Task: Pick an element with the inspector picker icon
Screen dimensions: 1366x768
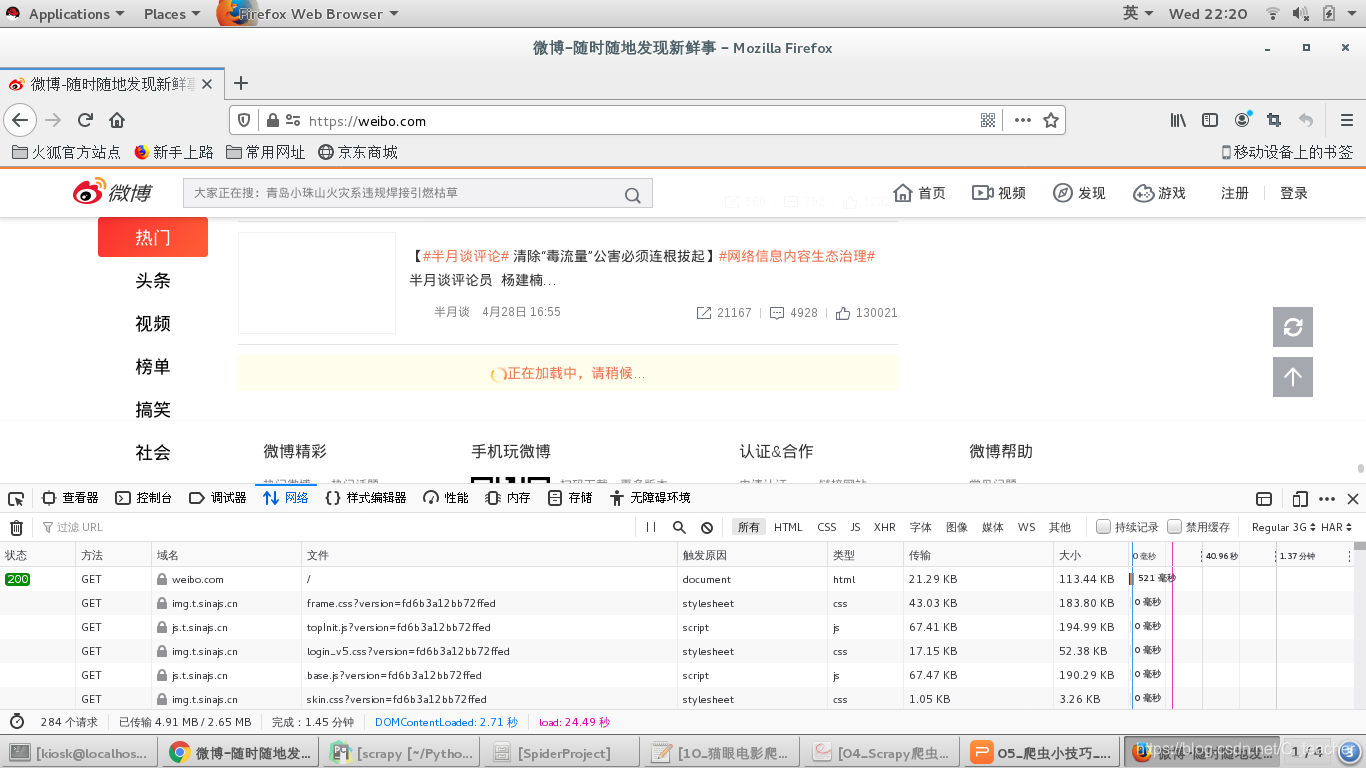Action: [15, 498]
